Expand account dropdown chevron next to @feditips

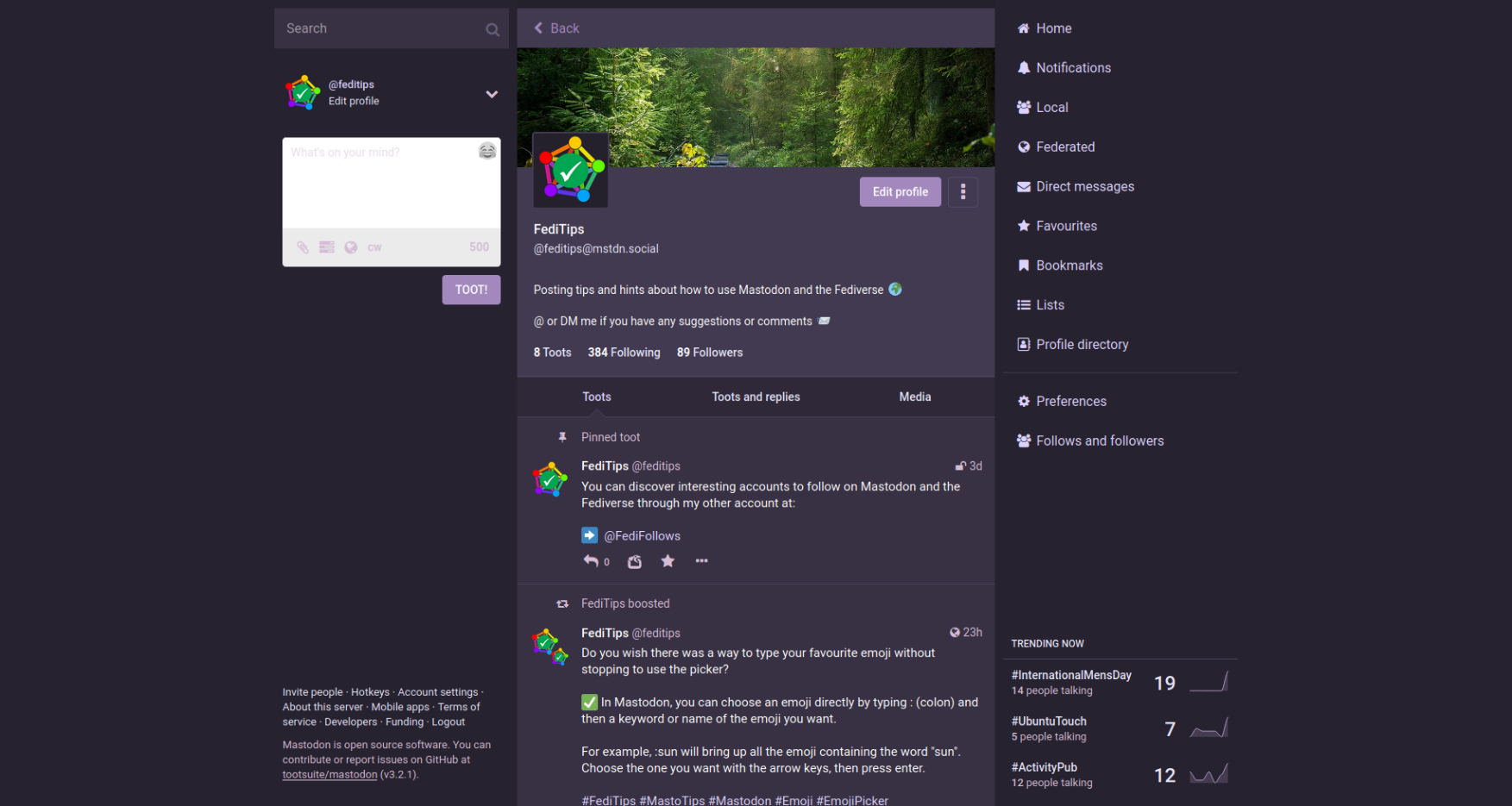[x=492, y=94]
